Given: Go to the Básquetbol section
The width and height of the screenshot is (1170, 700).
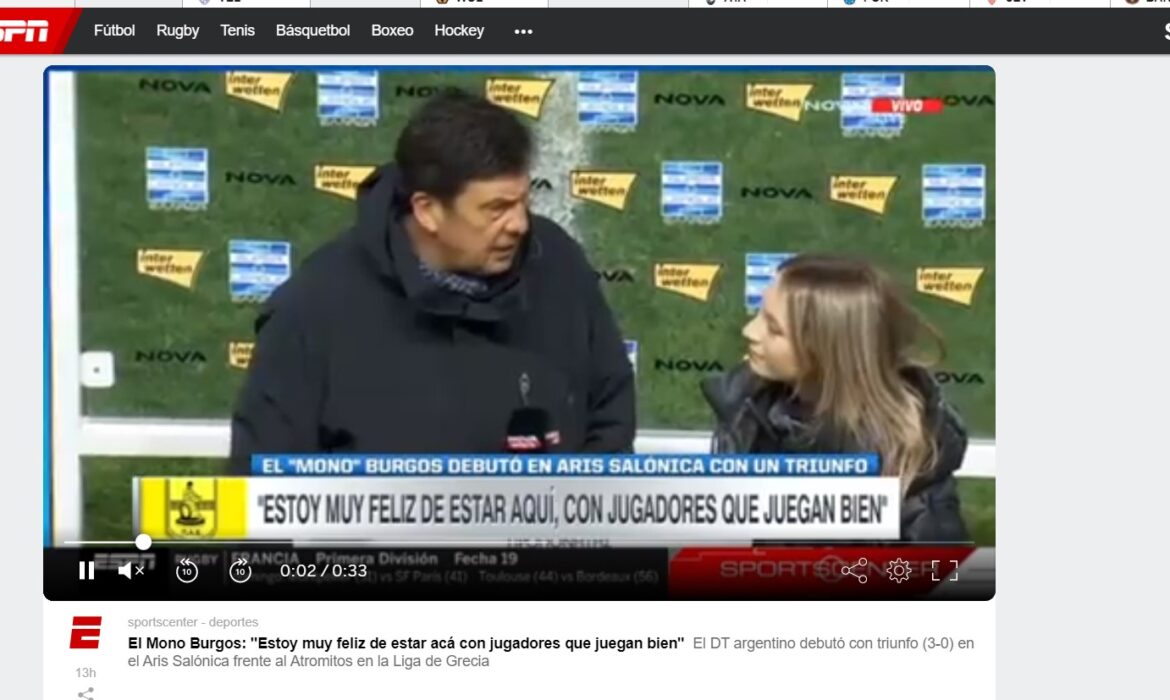Looking at the screenshot, I should (312, 31).
